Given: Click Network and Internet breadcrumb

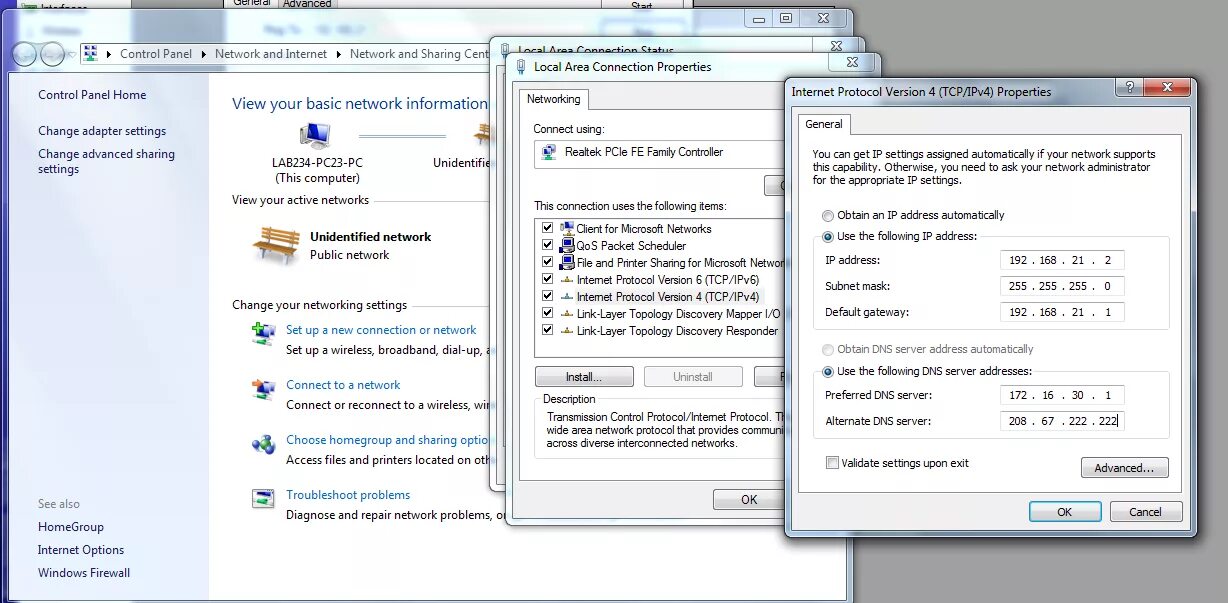Looking at the screenshot, I should (x=271, y=54).
